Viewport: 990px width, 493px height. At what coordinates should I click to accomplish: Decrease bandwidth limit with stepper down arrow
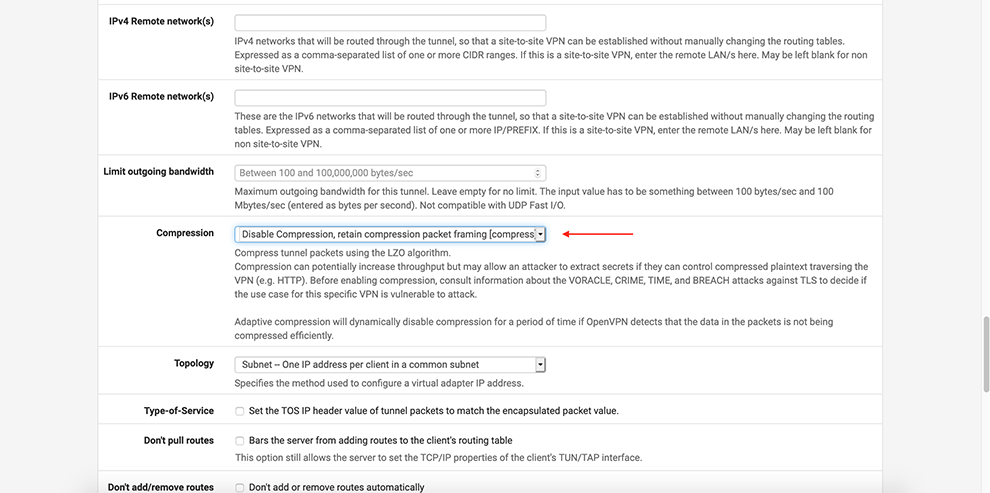click(x=540, y=176)
